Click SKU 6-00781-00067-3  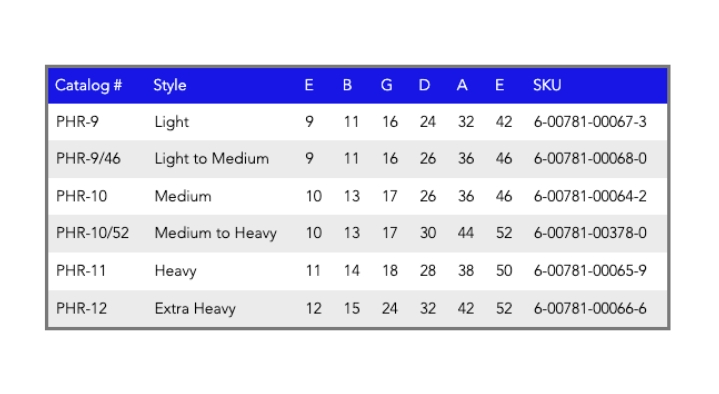[590, 122]
